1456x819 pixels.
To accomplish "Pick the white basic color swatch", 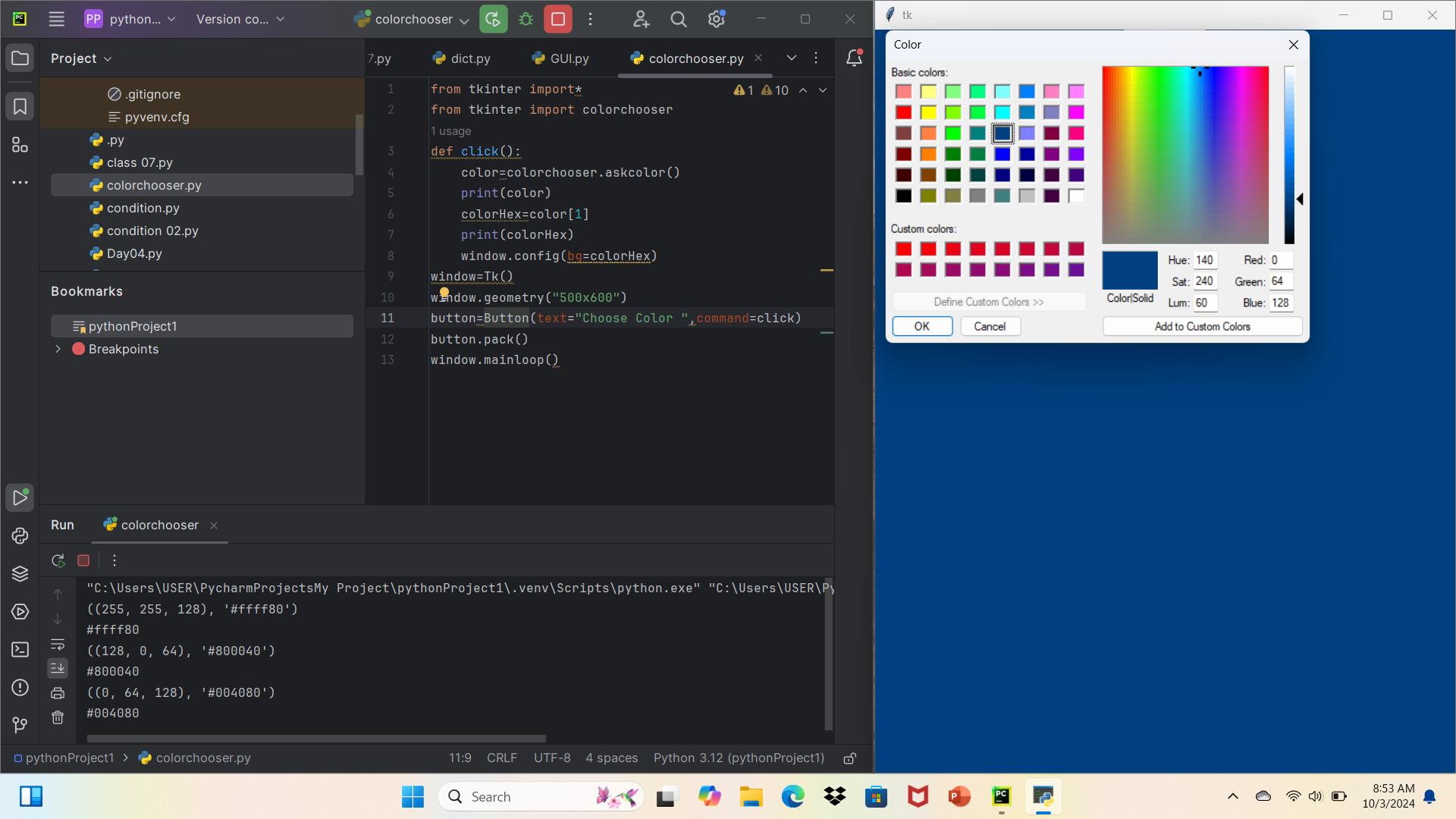I will pos(1076,196).
